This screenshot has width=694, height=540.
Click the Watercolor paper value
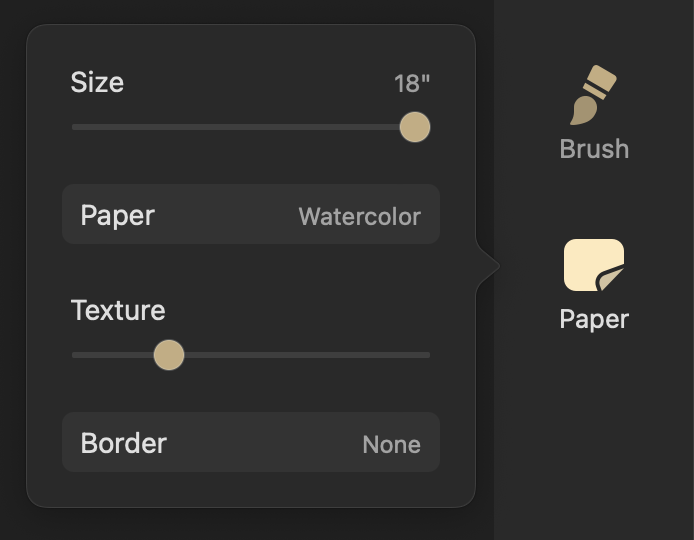point(359,216)
